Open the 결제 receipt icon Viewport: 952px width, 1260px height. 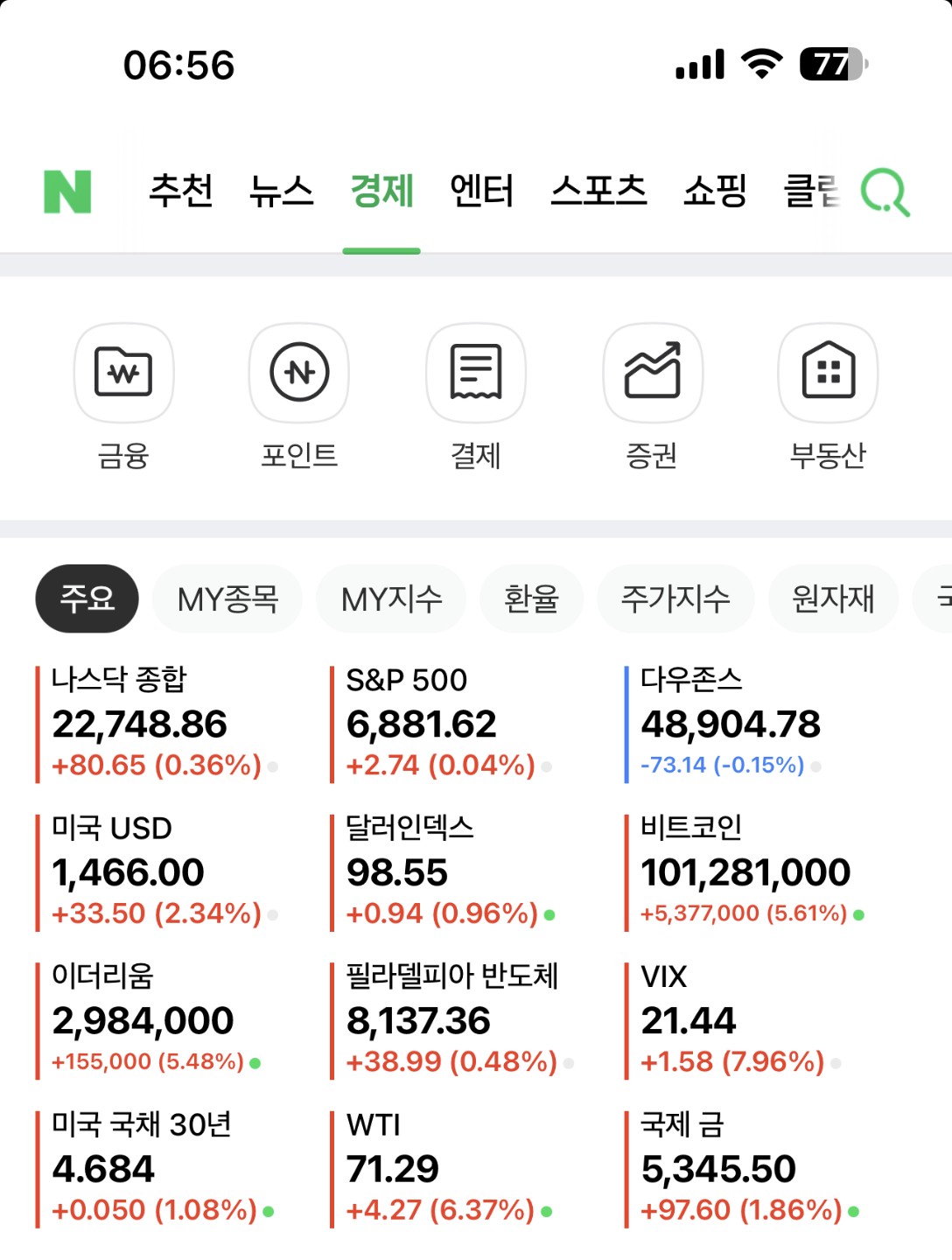pos(475,373)
